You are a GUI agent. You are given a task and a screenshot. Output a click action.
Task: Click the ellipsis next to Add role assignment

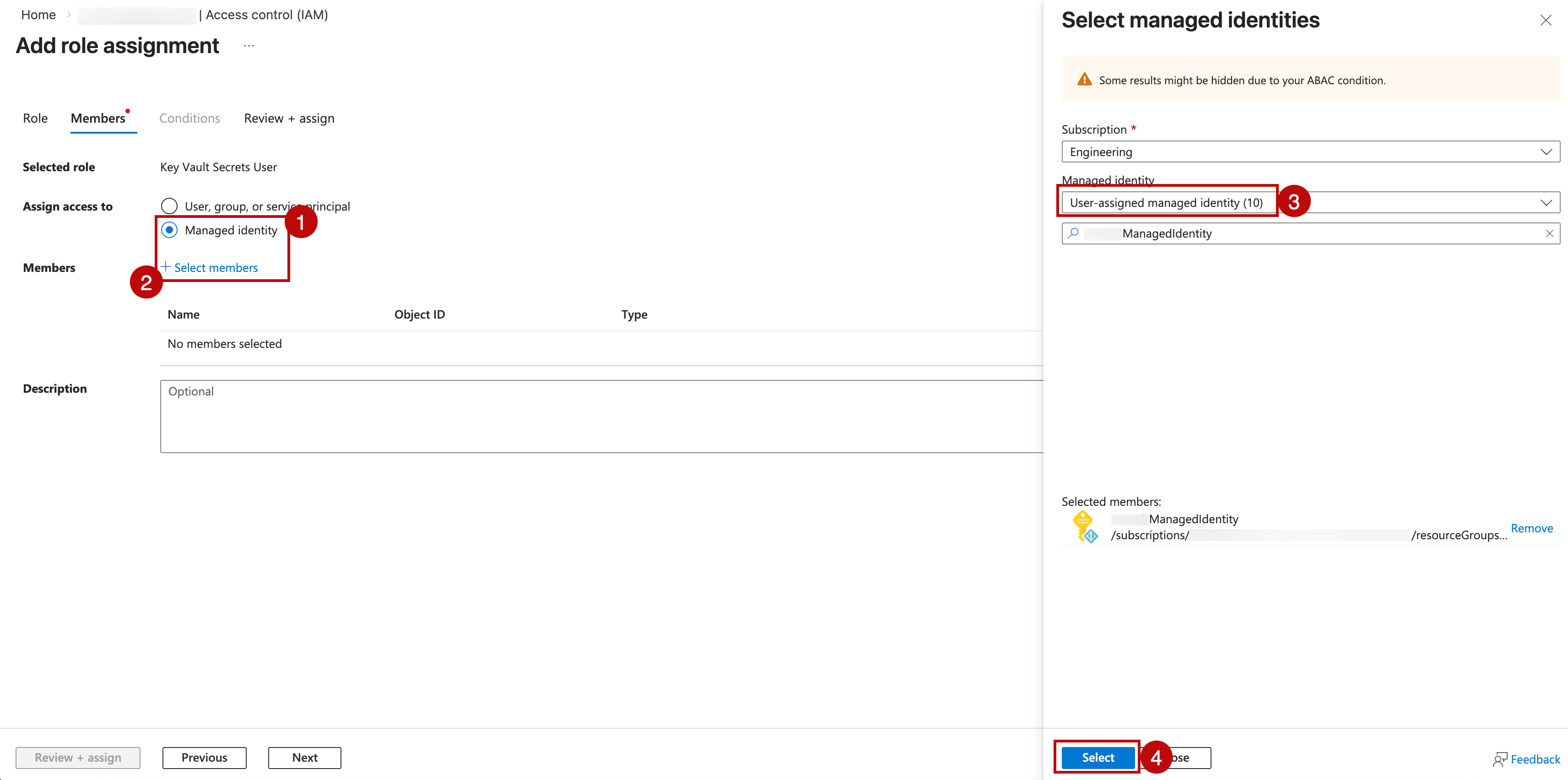pos(249,45)
